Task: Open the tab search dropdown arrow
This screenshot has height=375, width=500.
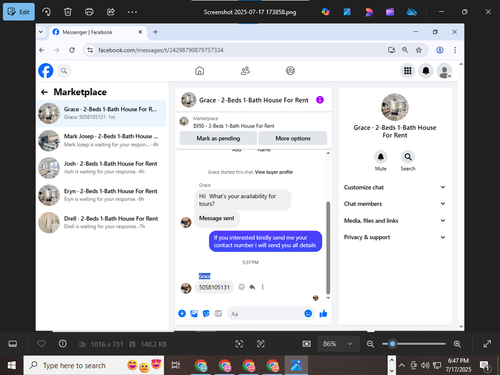Action: [x=41, y=32]
